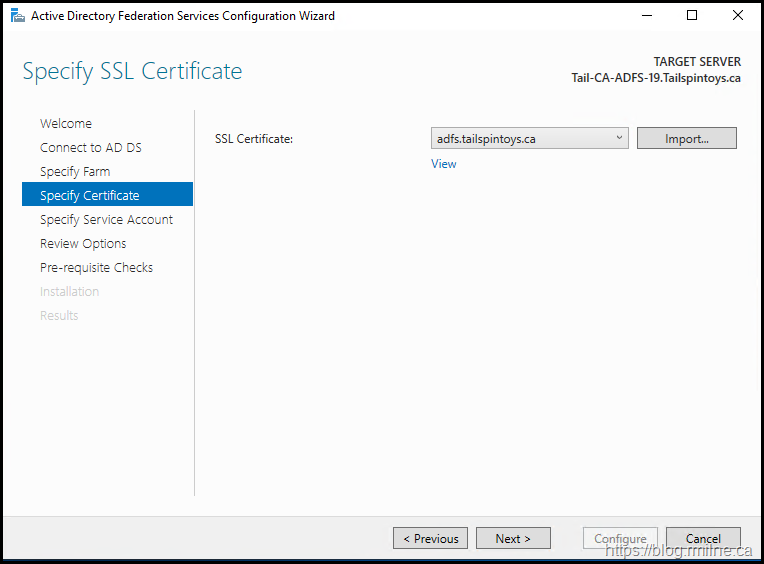This screenshot has width=764, height=564.
Task: Click the Import... certificate button
Action: coord(686,139)
